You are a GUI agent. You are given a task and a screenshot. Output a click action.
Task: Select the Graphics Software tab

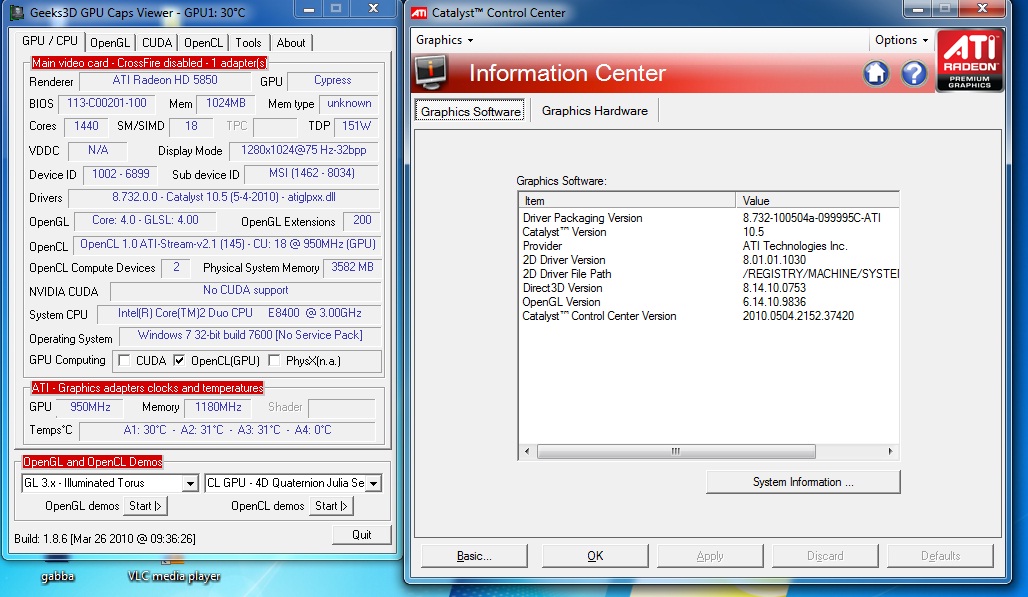(470, 111)
